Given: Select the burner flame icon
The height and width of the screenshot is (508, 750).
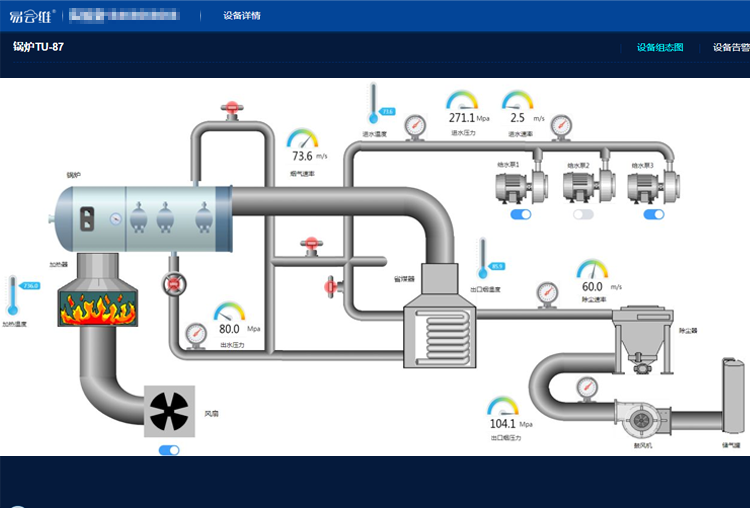Looking at the screenshot, I should (98, 306).
